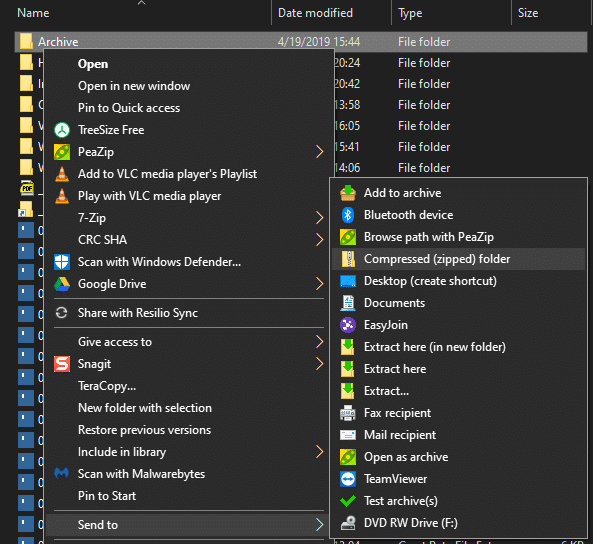The width and height of the screenshot is (593, 544).
Task: Sort by Date modified column header
Action: tap(315, 13)
